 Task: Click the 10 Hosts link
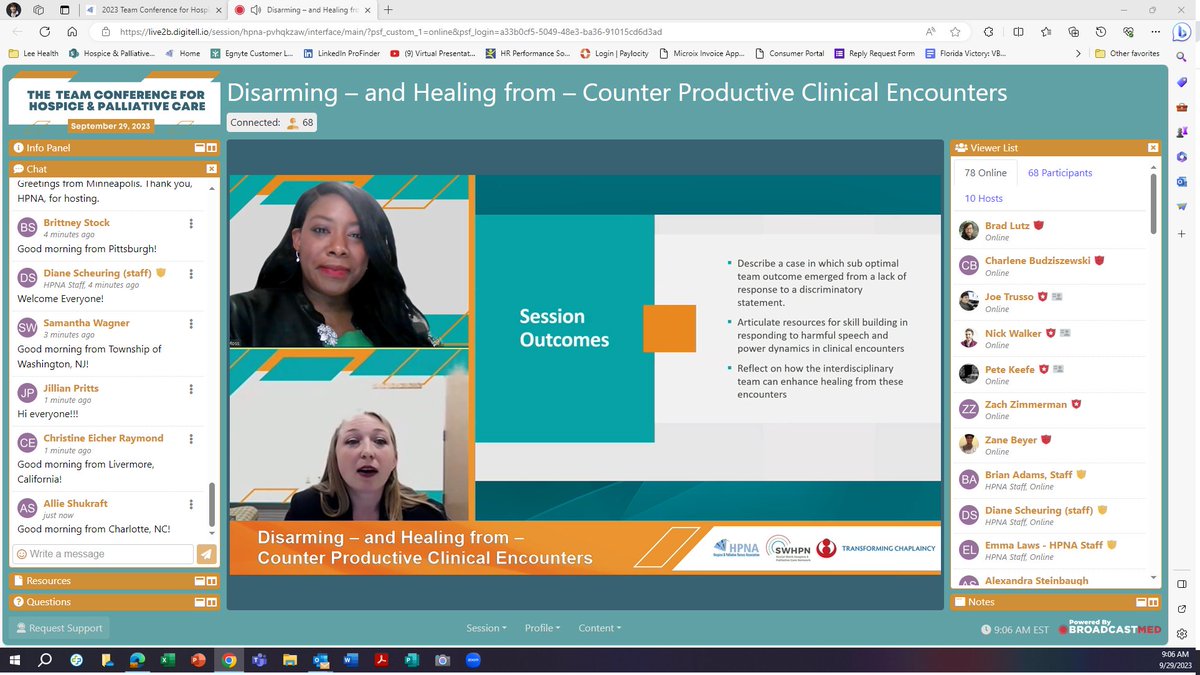point(984,198)
